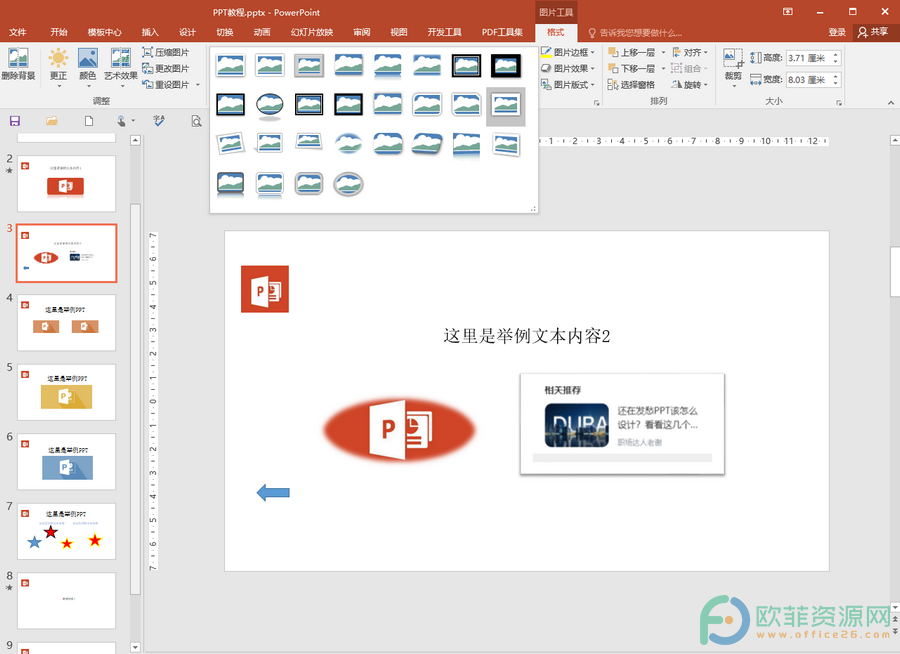The image size is (900, 654).
Task: Open the picture styles dialog launcher
Action: click(x=596, y=103)
